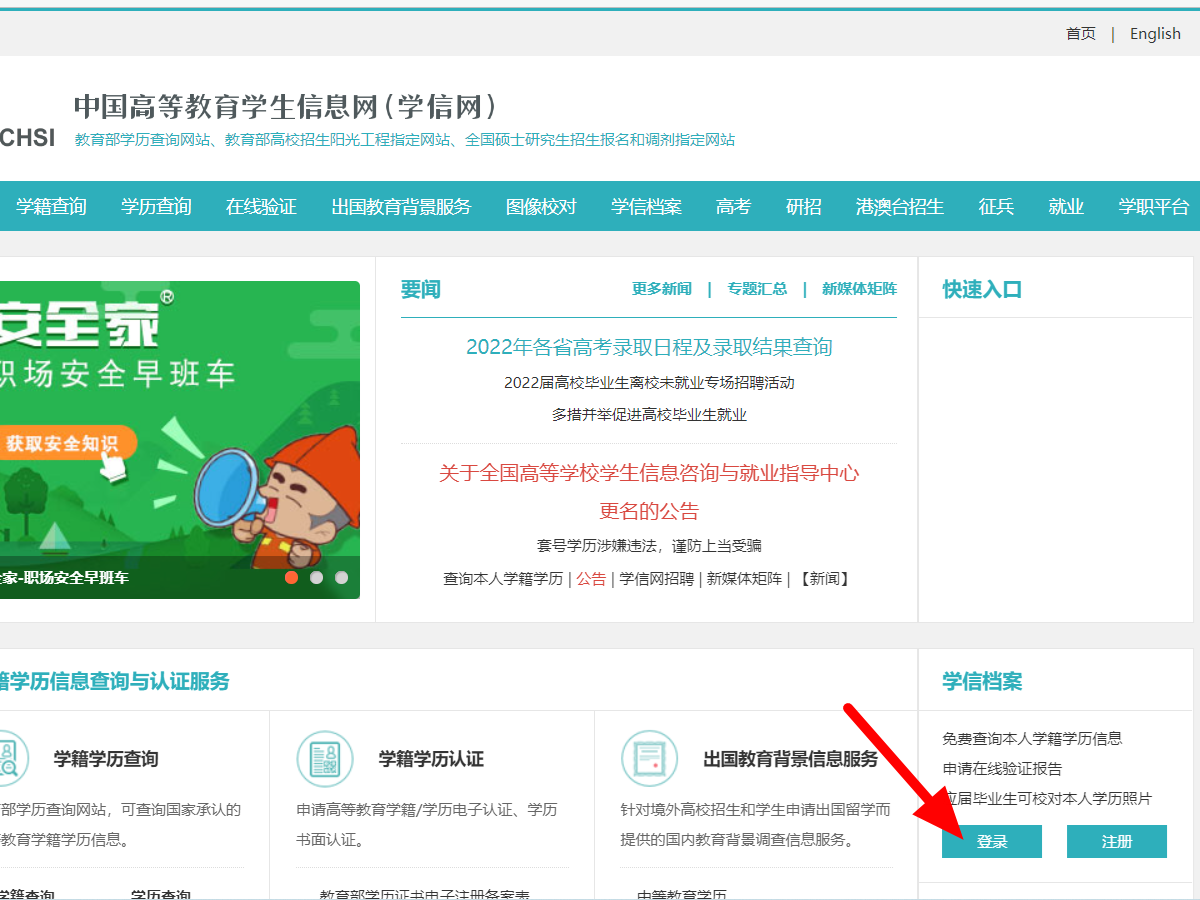Open 多措并举促进高校毕业生就业 link
This screenshot has height=900, width=1200.
[x=649, y=415]
